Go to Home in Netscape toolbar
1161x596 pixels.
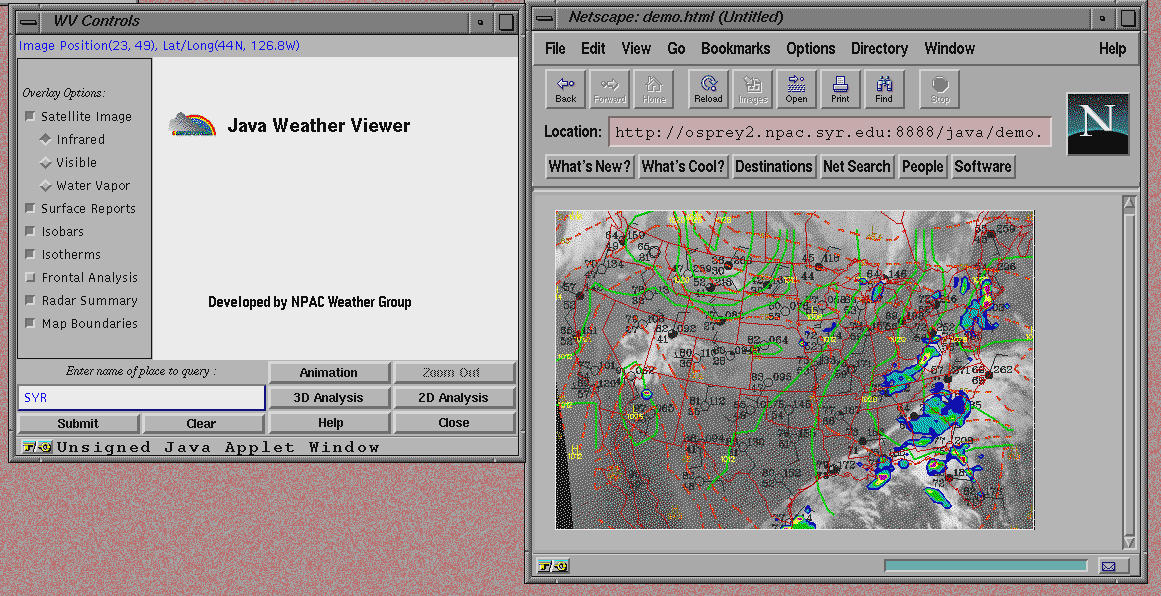[x=655, y=89]
